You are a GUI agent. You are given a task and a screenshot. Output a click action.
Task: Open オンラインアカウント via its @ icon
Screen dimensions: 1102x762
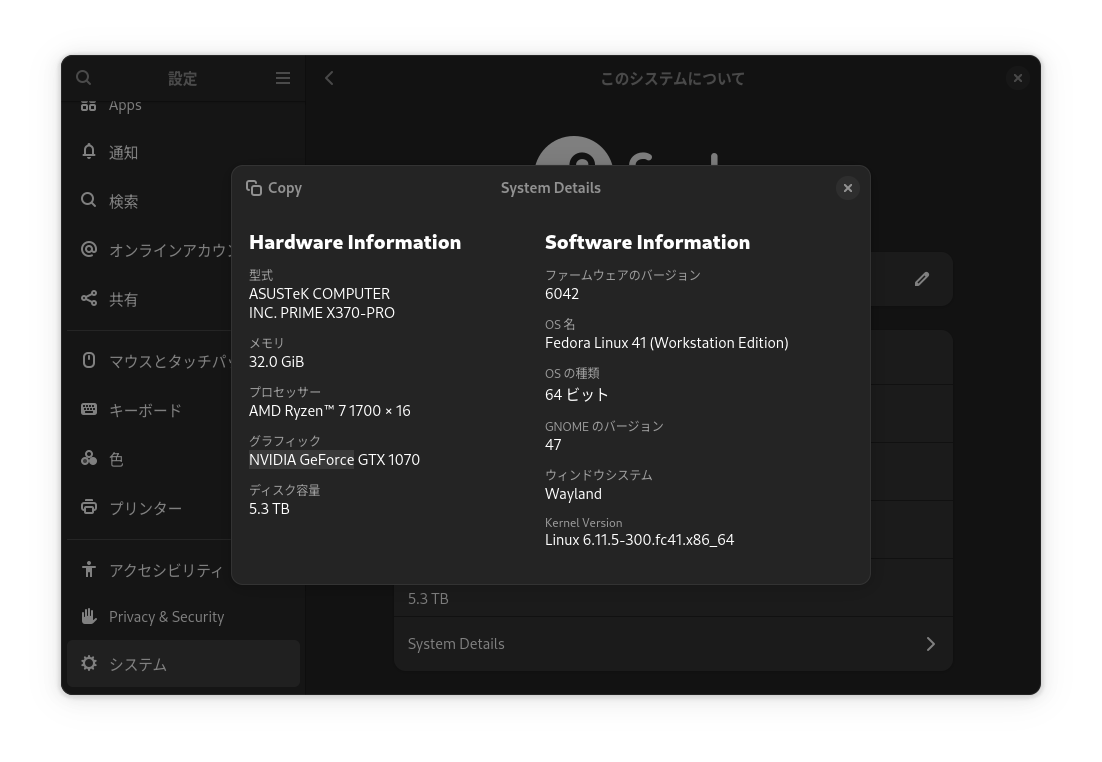coord(89,249)
